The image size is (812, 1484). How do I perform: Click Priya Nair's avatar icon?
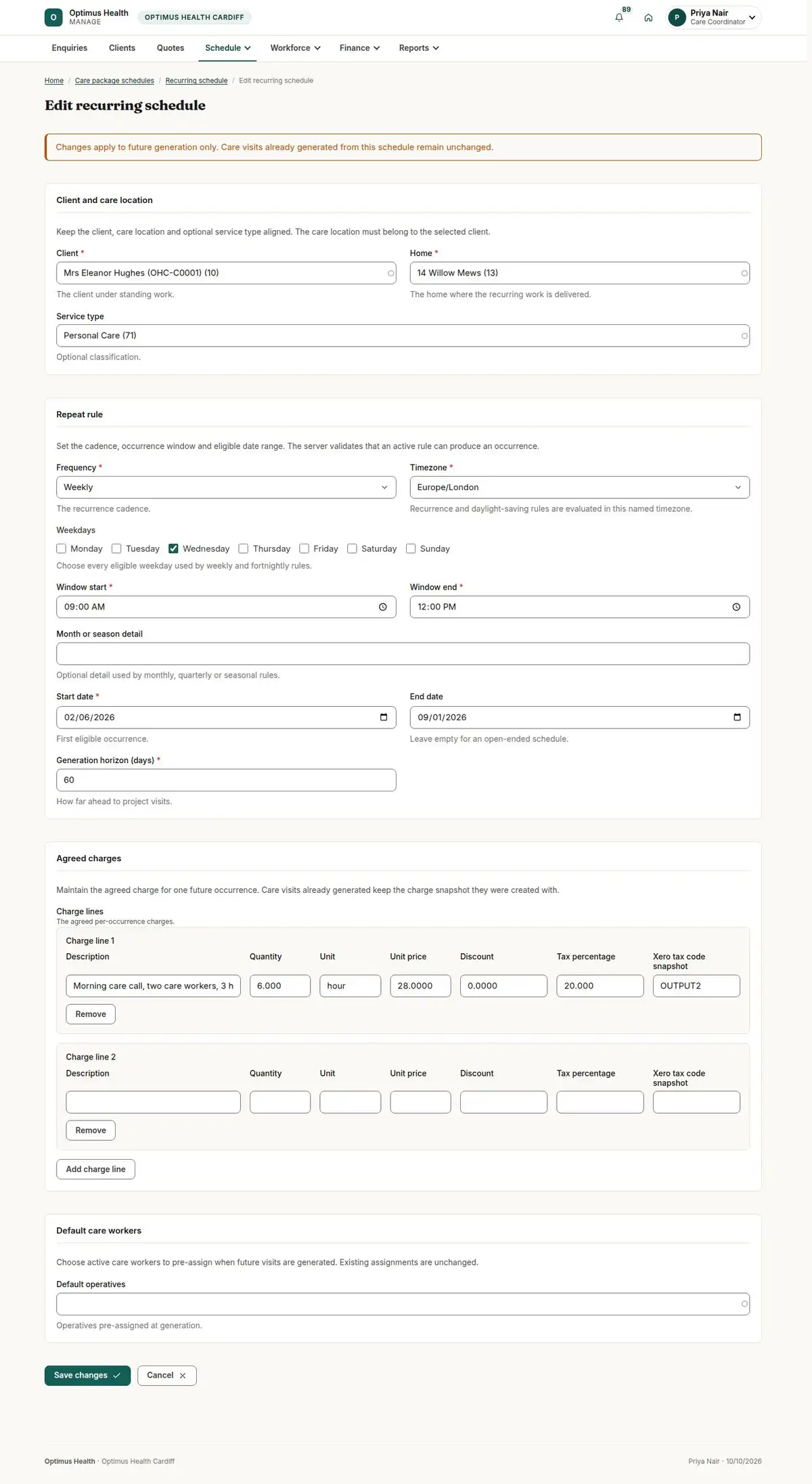click(677, 18)
